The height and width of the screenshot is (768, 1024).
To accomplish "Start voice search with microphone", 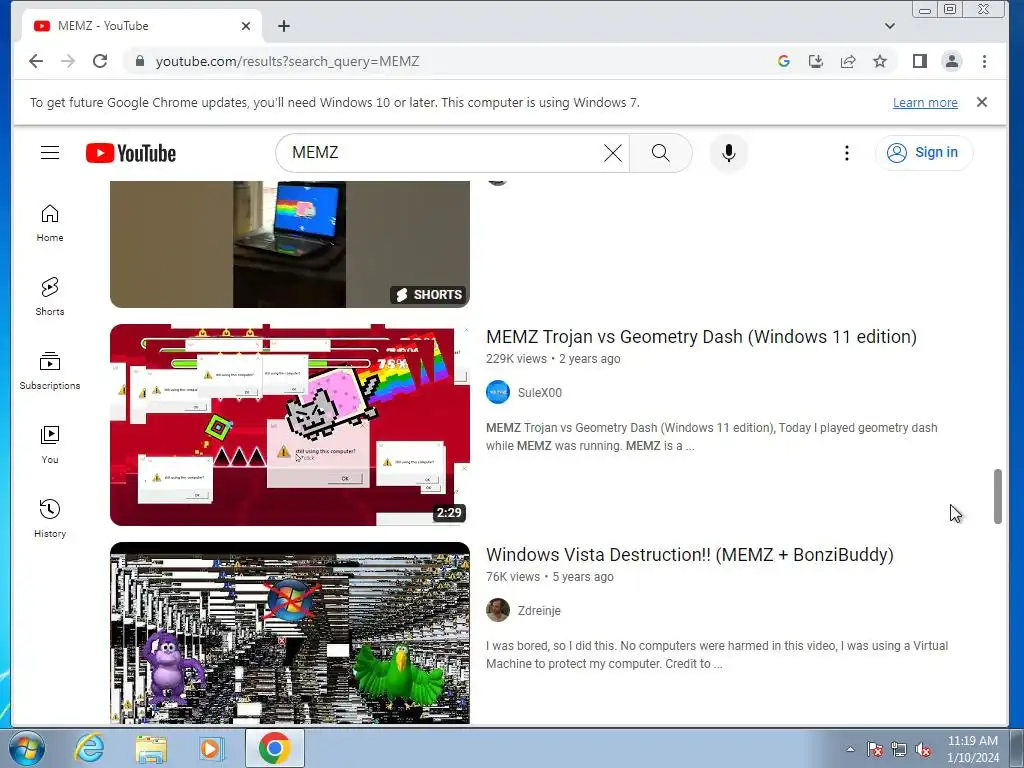I will click(x=729, y=153).
